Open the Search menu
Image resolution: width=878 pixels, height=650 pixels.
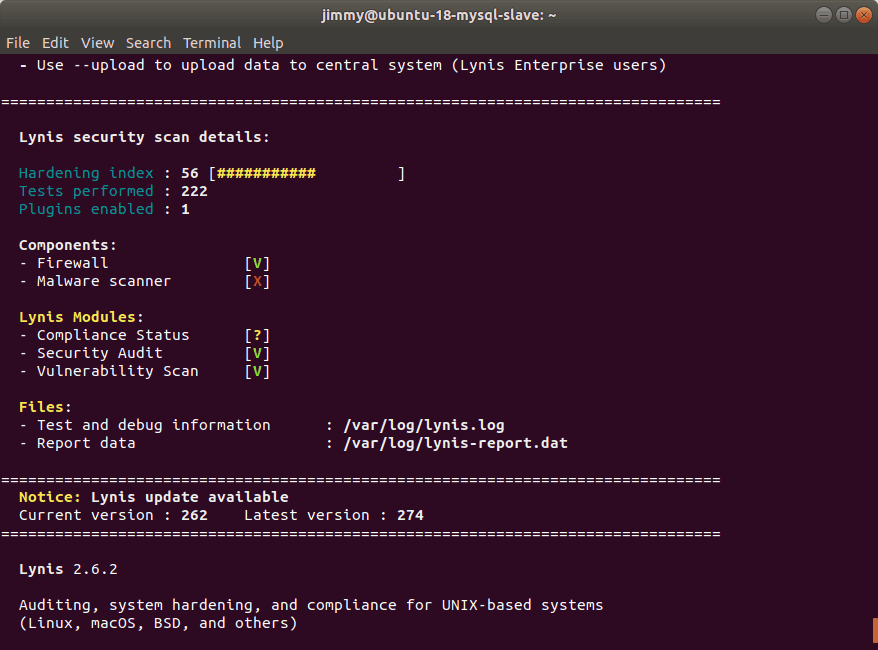point(148,43)
